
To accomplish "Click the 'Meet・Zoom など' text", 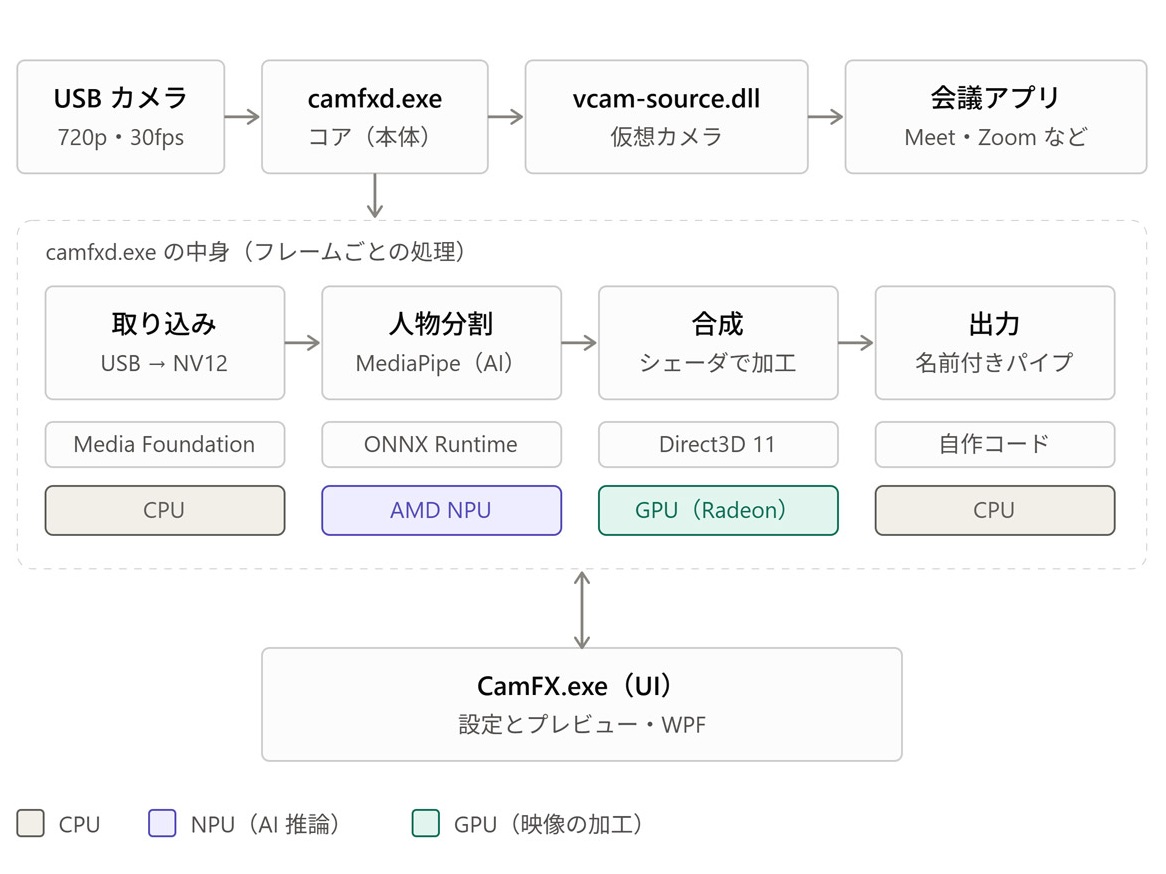I will 996,138.
